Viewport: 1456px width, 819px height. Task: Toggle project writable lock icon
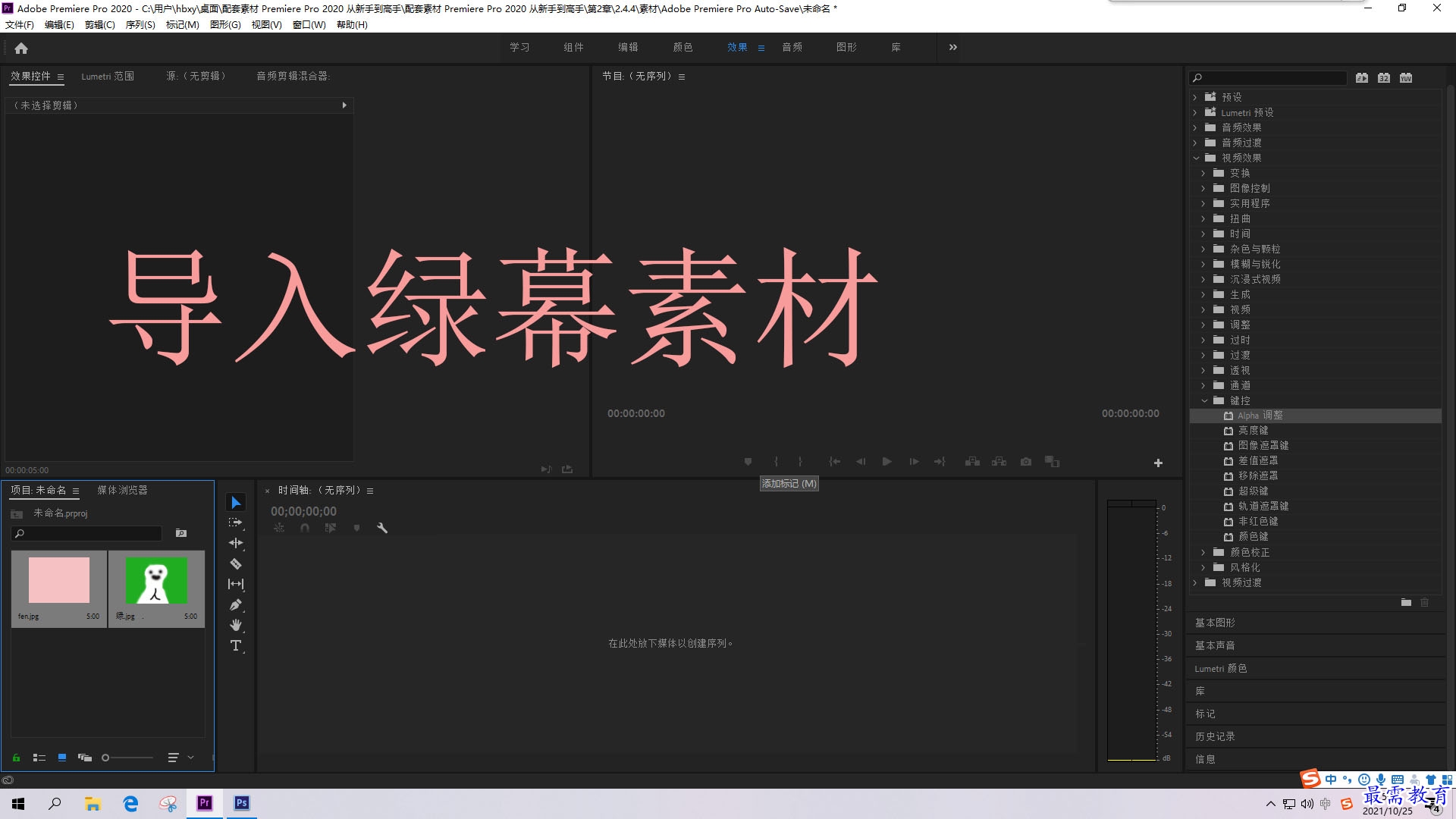pos(16,758)
